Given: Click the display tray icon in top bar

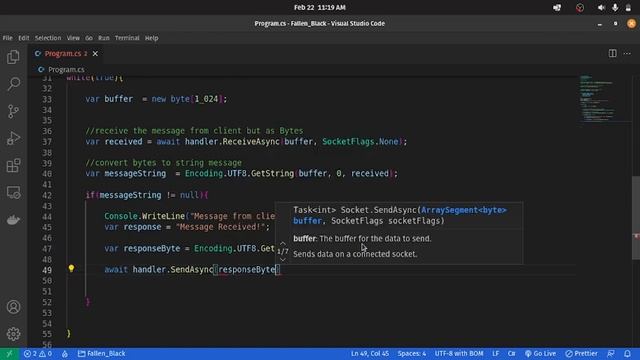Looking at the screenshot, I should pyautogui.click(x=557, y=7).
